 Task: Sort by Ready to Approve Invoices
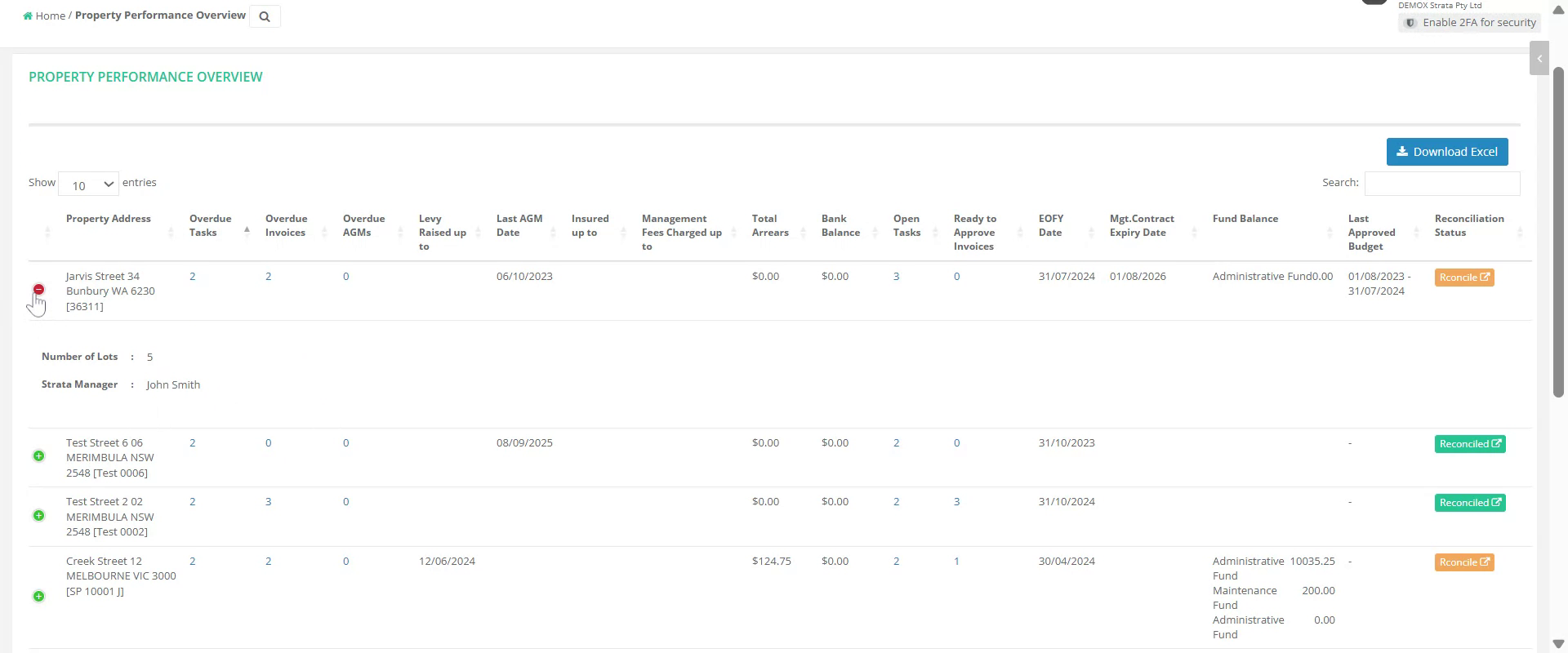(x=975, y=233)
